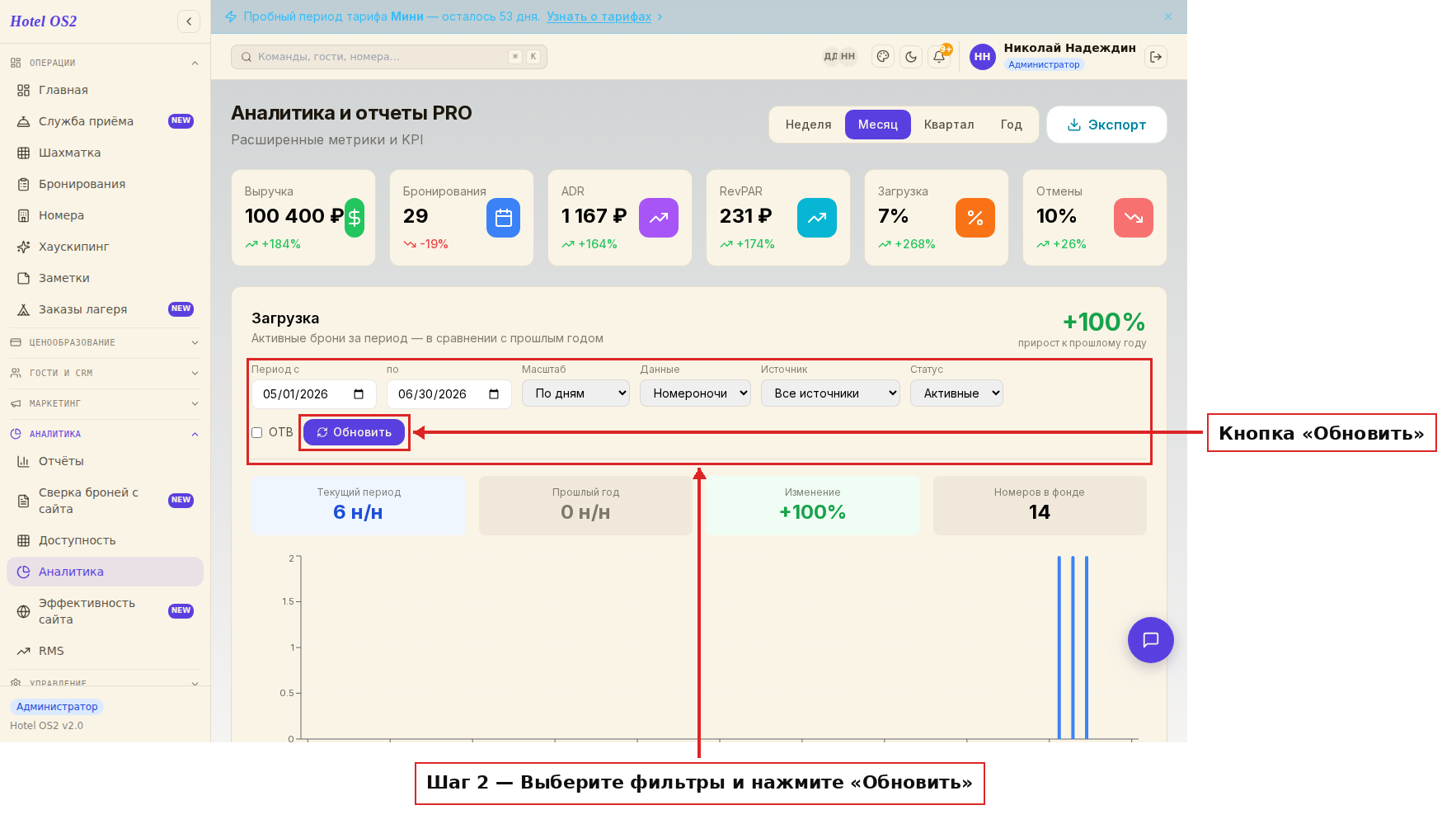Click the по end date field
This screenshot has width=1456, height=824.
449,394
